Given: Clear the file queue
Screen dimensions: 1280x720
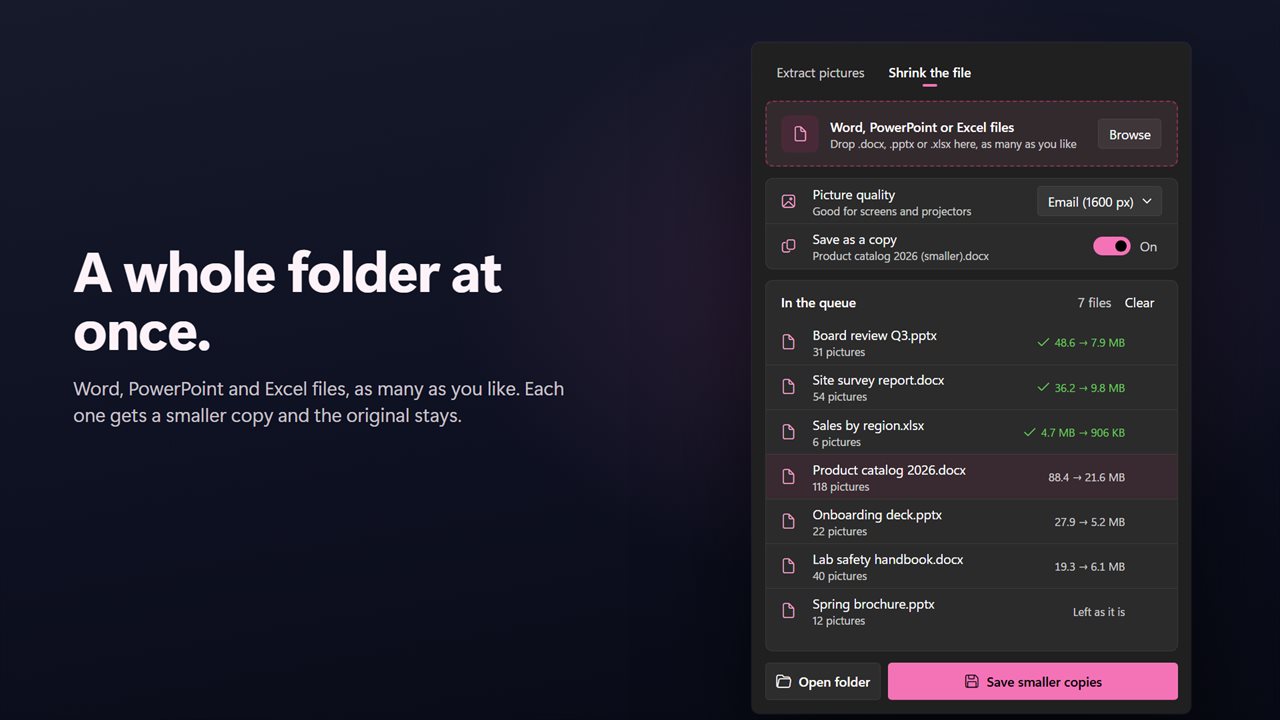Looking at the screenshot, I should pyautogui.click(x=1139, y=303).
